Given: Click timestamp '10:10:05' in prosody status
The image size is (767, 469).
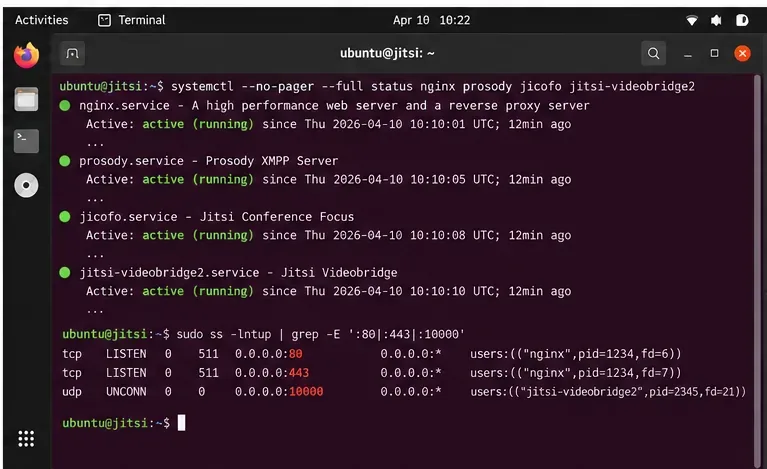Looking at the screenshot, I should click(x=438, y=179).
